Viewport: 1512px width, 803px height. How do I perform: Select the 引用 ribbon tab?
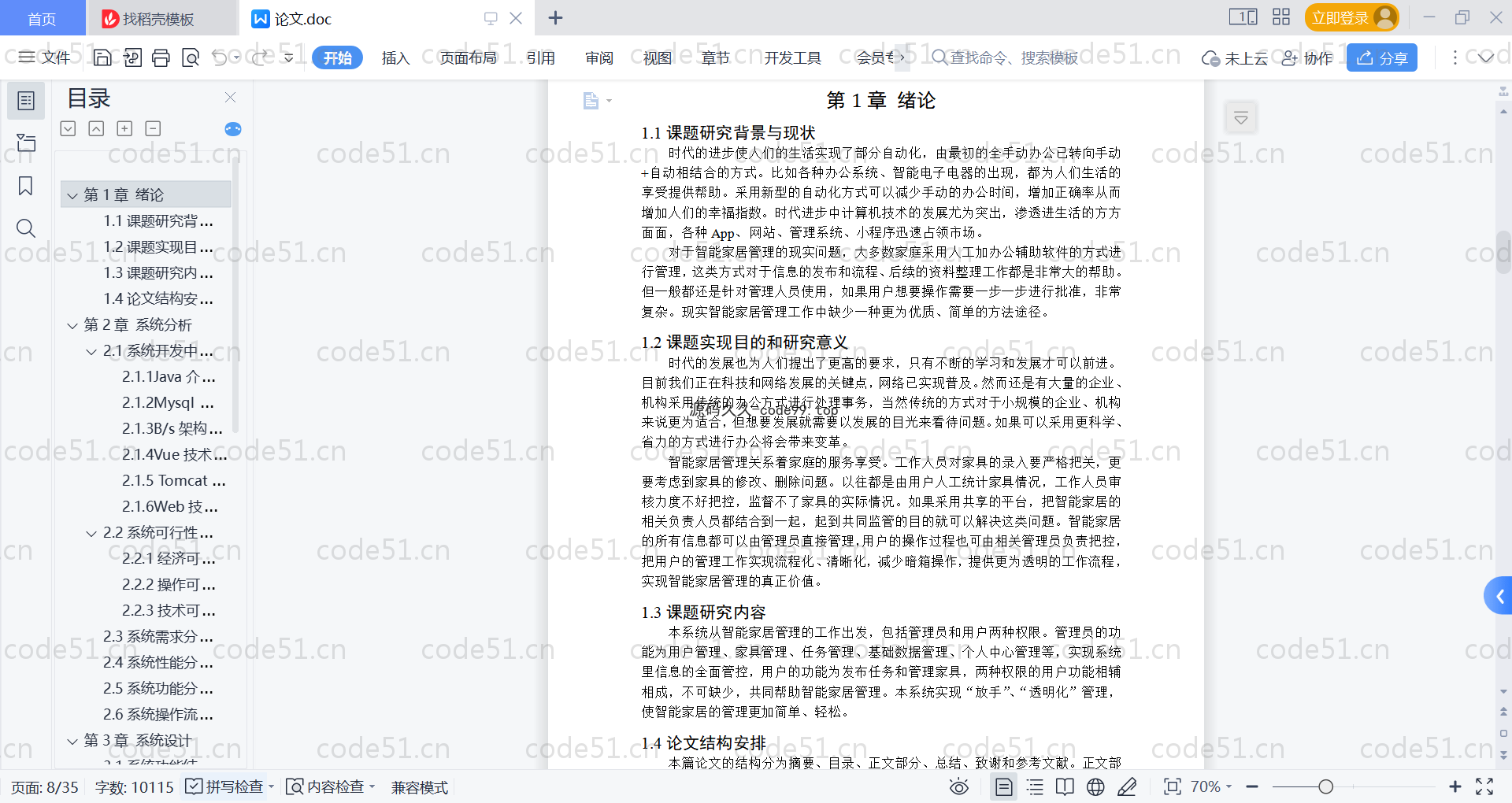point(541,57)
